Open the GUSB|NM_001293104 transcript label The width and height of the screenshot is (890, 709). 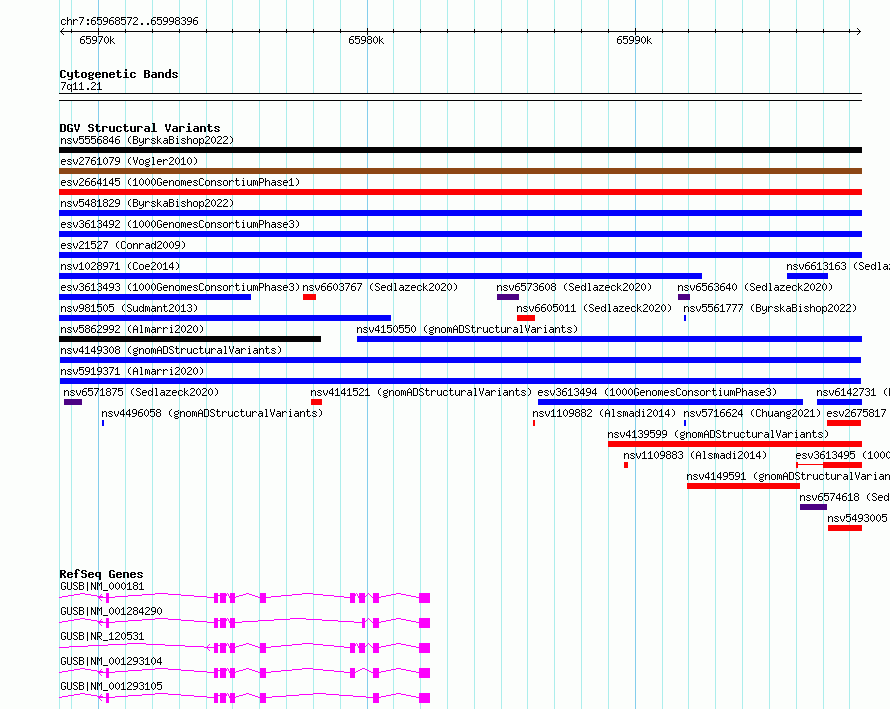pos(111,661)
